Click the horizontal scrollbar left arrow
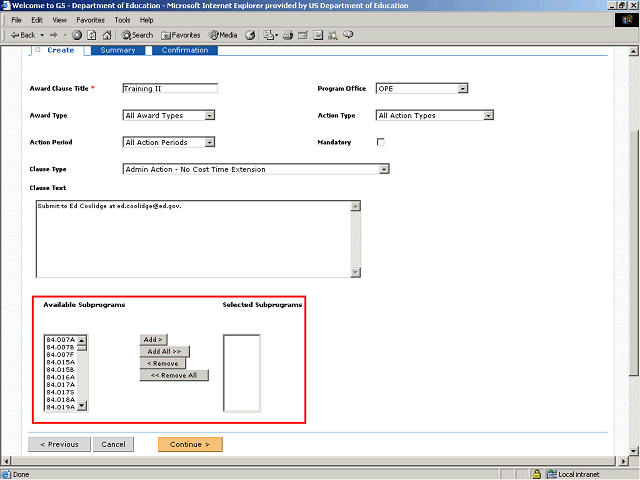The height and width of the screenshot is (480, 640). click(x=6, y=461)
